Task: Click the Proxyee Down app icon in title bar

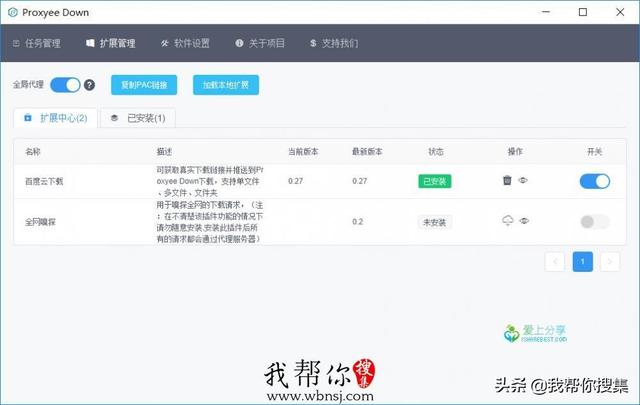Action: click(13, 13)
